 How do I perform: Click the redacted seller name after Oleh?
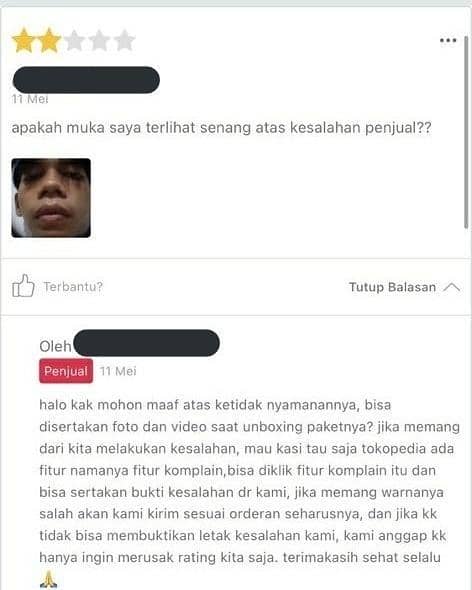coord(146,343)
